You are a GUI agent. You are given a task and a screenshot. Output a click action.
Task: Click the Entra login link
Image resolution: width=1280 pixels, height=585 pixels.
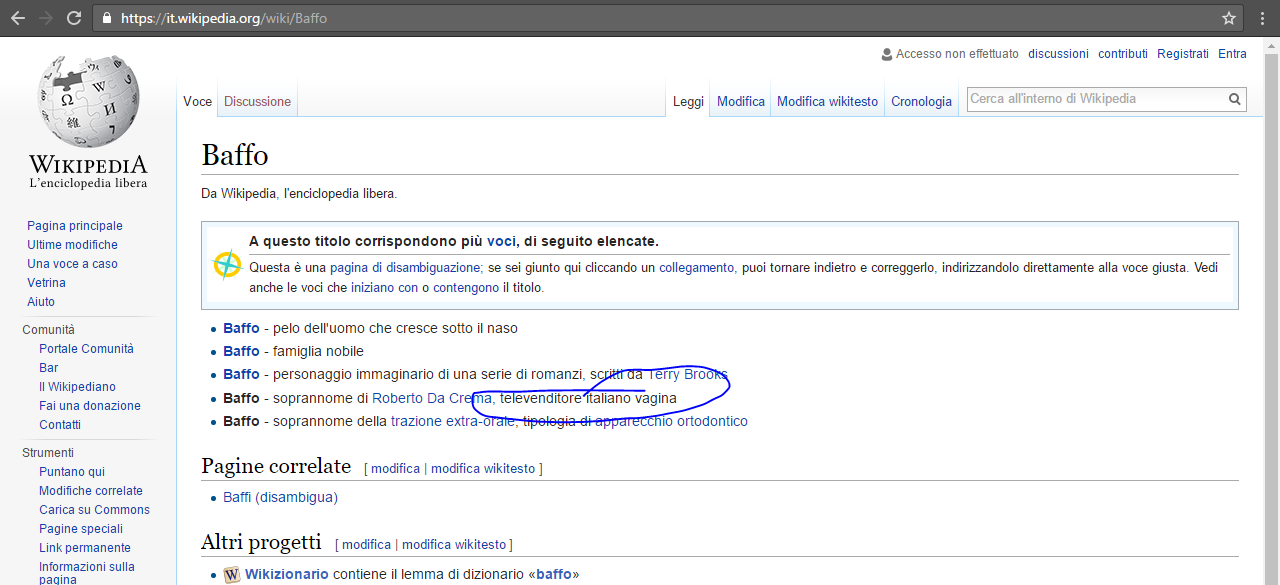point(1232,54)
